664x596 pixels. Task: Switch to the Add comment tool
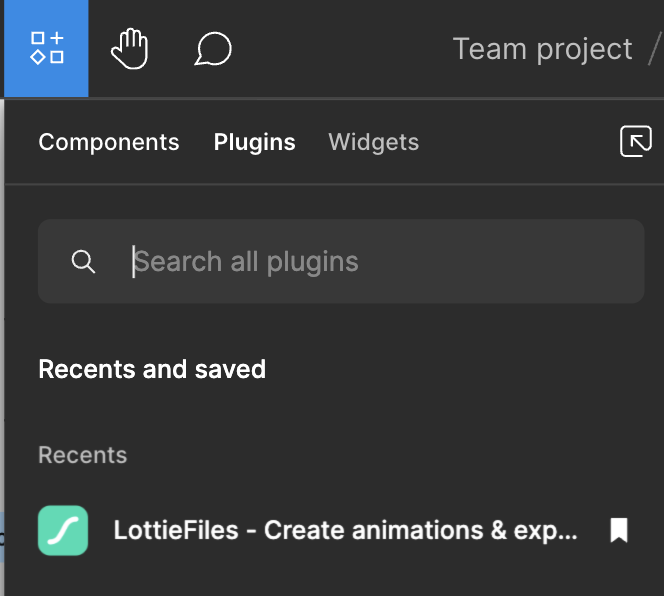coord(213,49)
